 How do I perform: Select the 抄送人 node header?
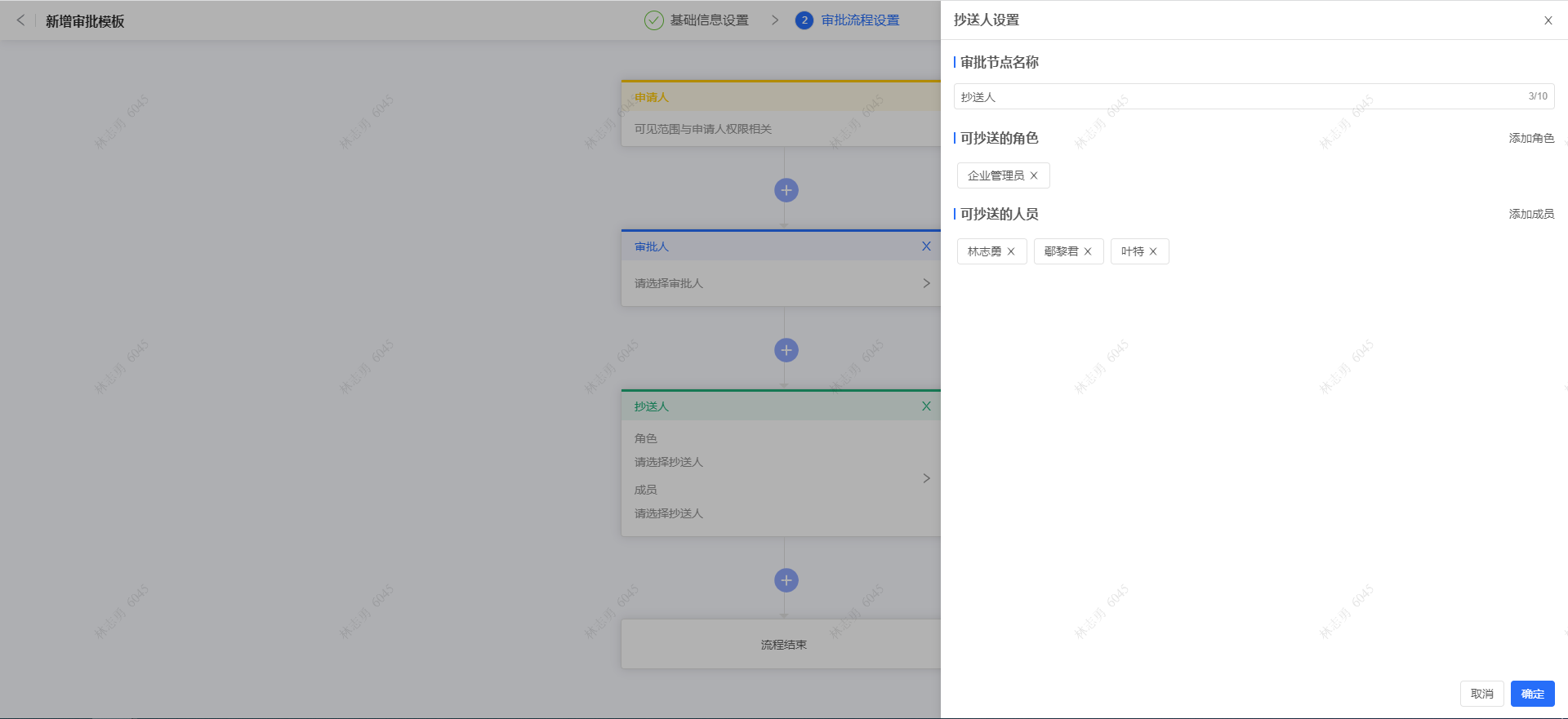point(781,406)
